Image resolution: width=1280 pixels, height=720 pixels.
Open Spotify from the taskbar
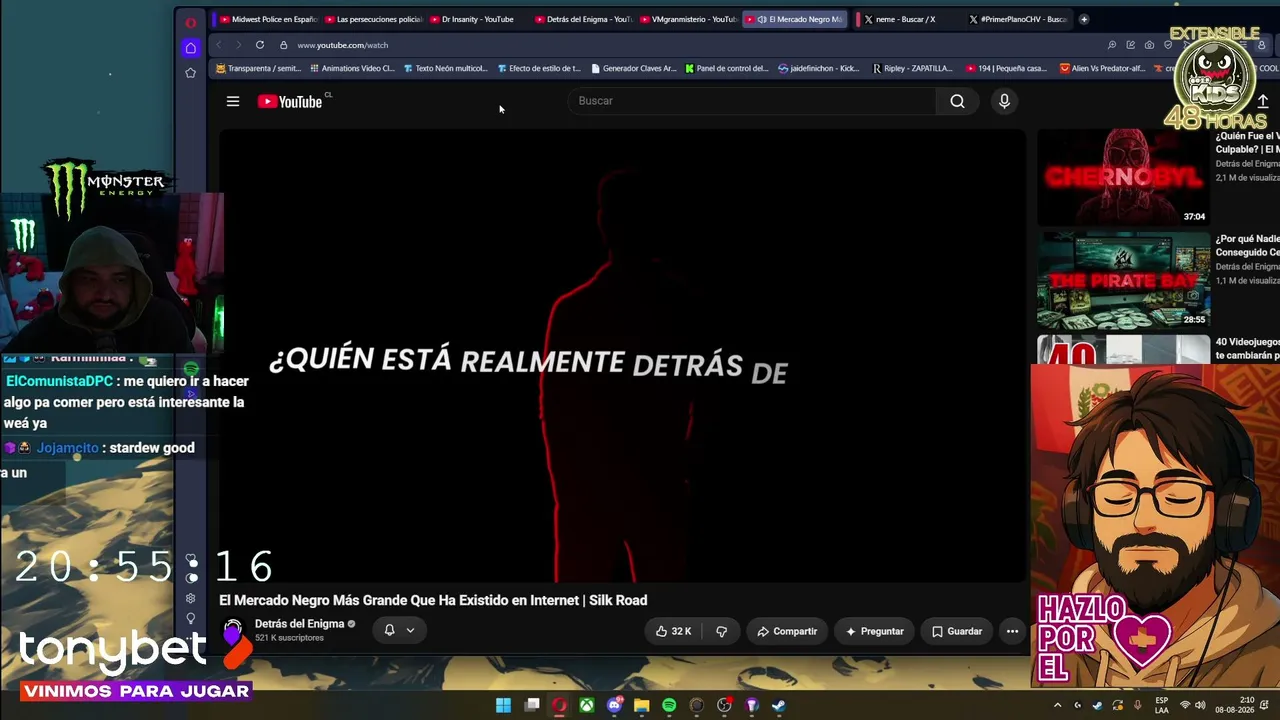point(669,705)
